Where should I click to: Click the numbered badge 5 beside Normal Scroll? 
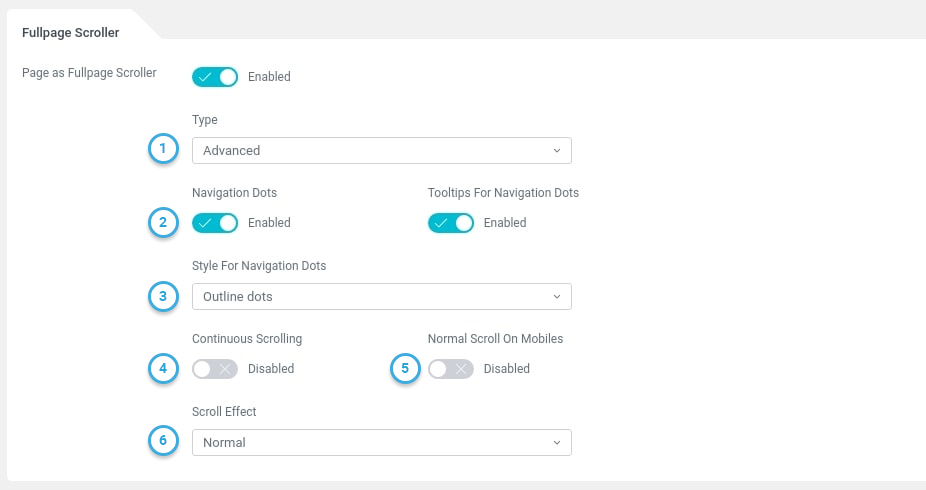click(x=404, y=369)
